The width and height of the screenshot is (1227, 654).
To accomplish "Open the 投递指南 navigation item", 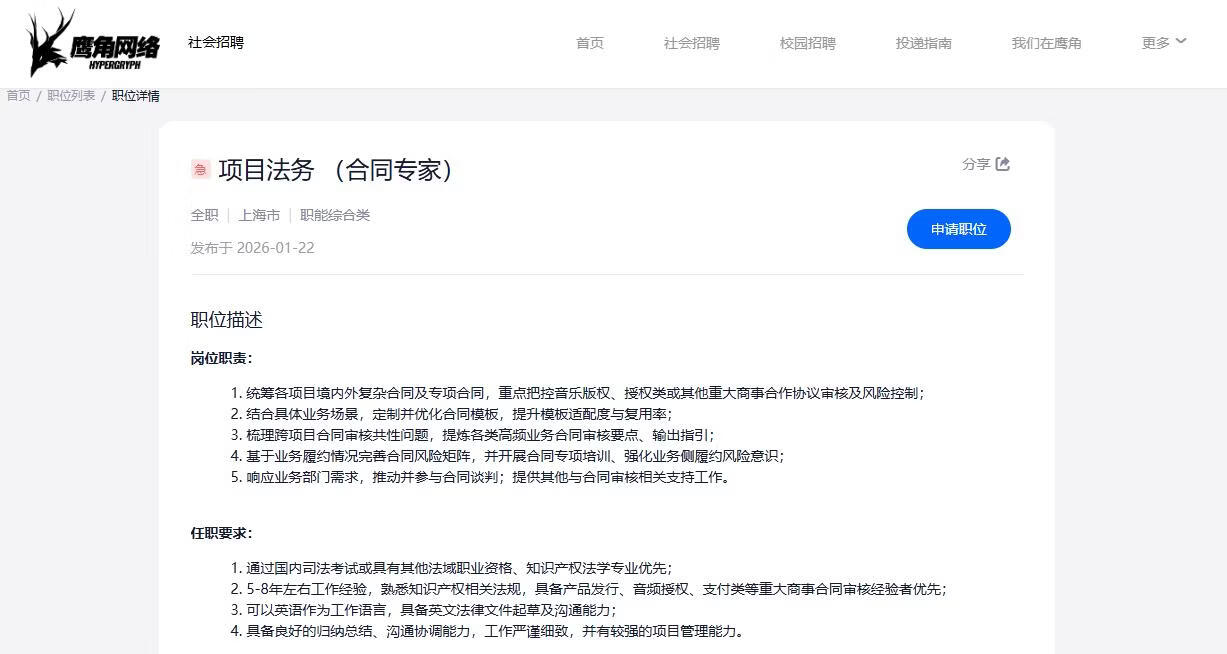I will tap(923, 43).
